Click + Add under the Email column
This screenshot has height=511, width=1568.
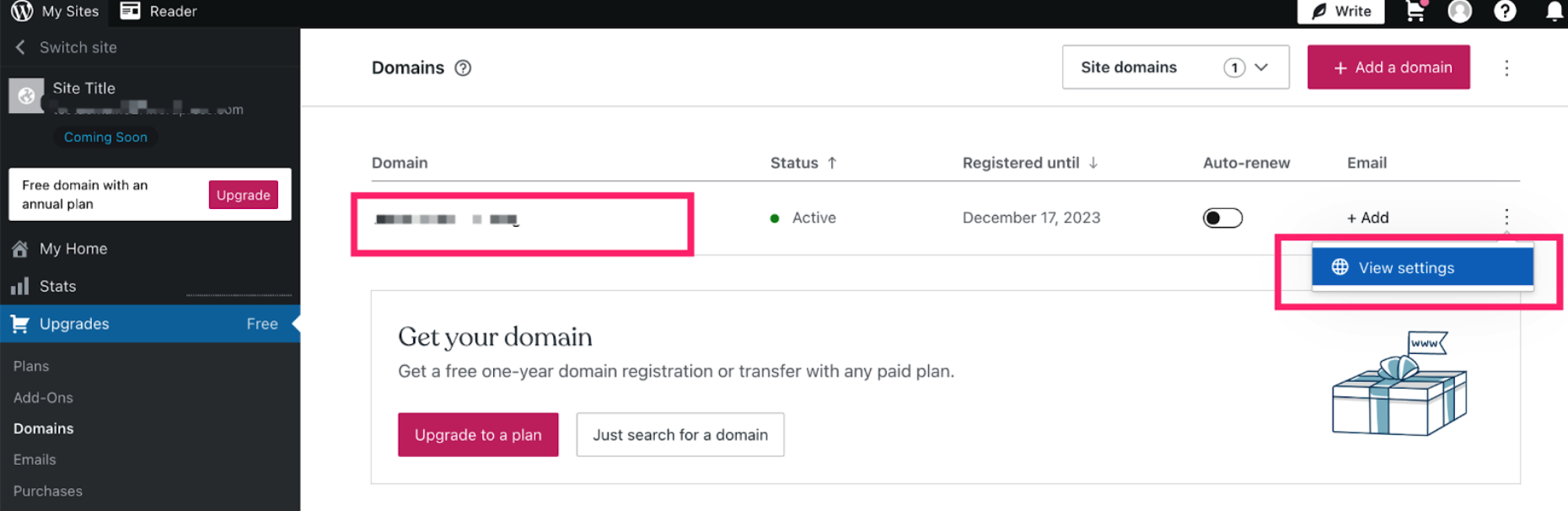(1367, 218)
